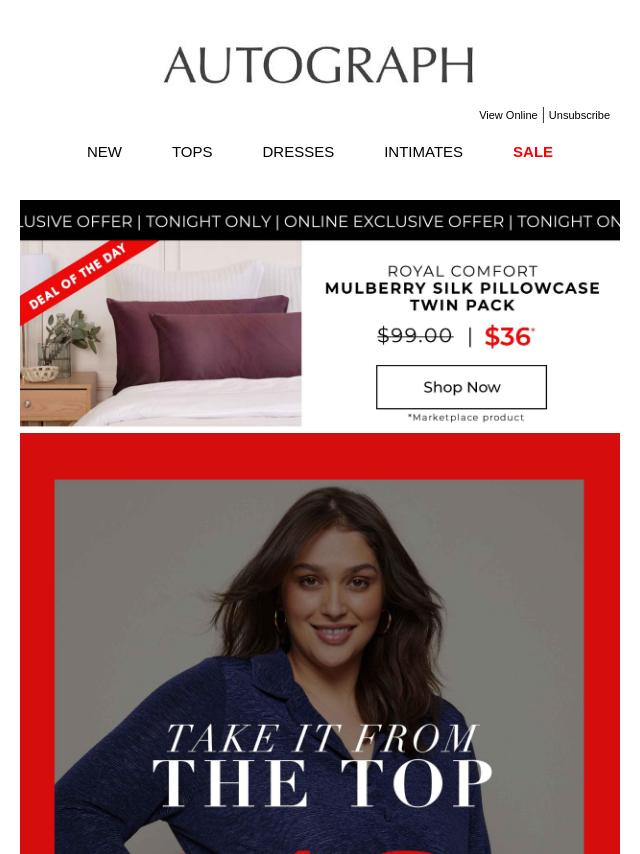
Task: Open the Take It From The Top banner
Action: click(x=320, y=644)
